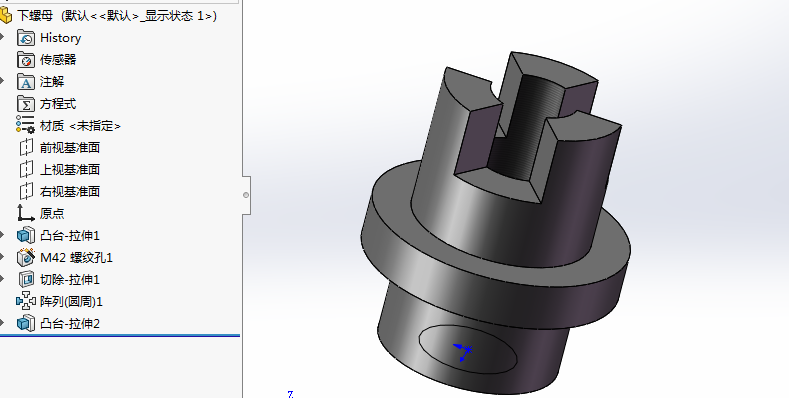Click the 凸台-拉伸1 extrude feature icon
The height and width of the screenshot is (398, 789).
(x=26, y=235)
